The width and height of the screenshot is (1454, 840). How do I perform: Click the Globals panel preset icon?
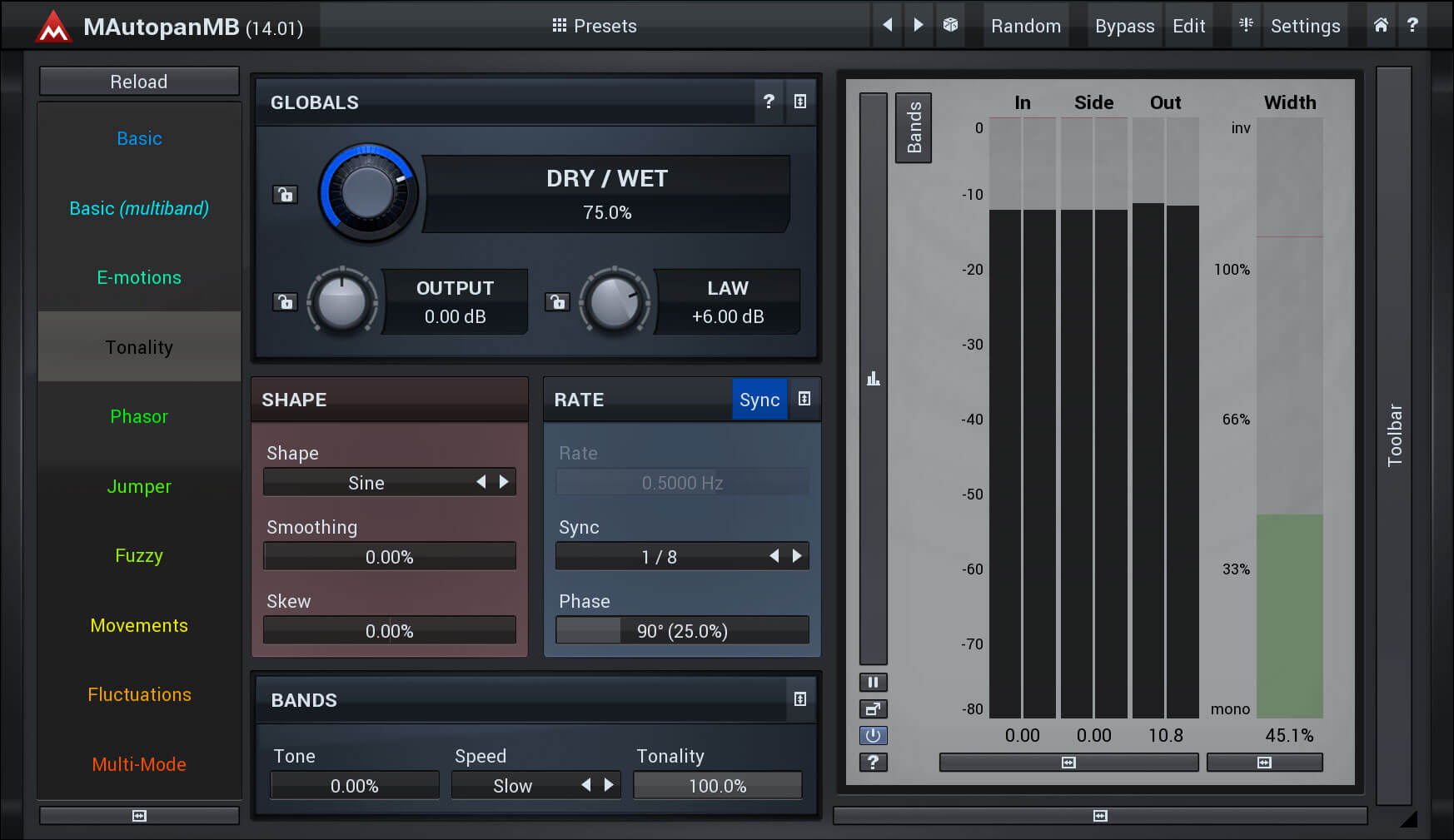(800, 102)
